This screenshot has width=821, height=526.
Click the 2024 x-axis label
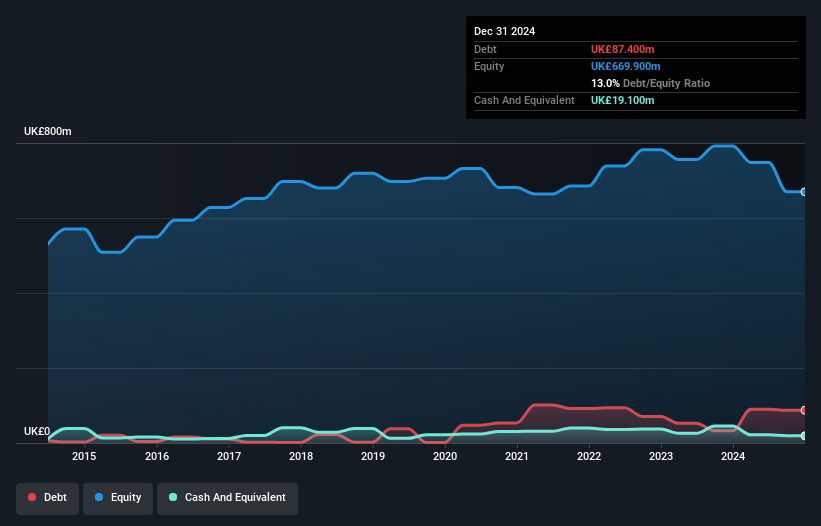point(733,456)
